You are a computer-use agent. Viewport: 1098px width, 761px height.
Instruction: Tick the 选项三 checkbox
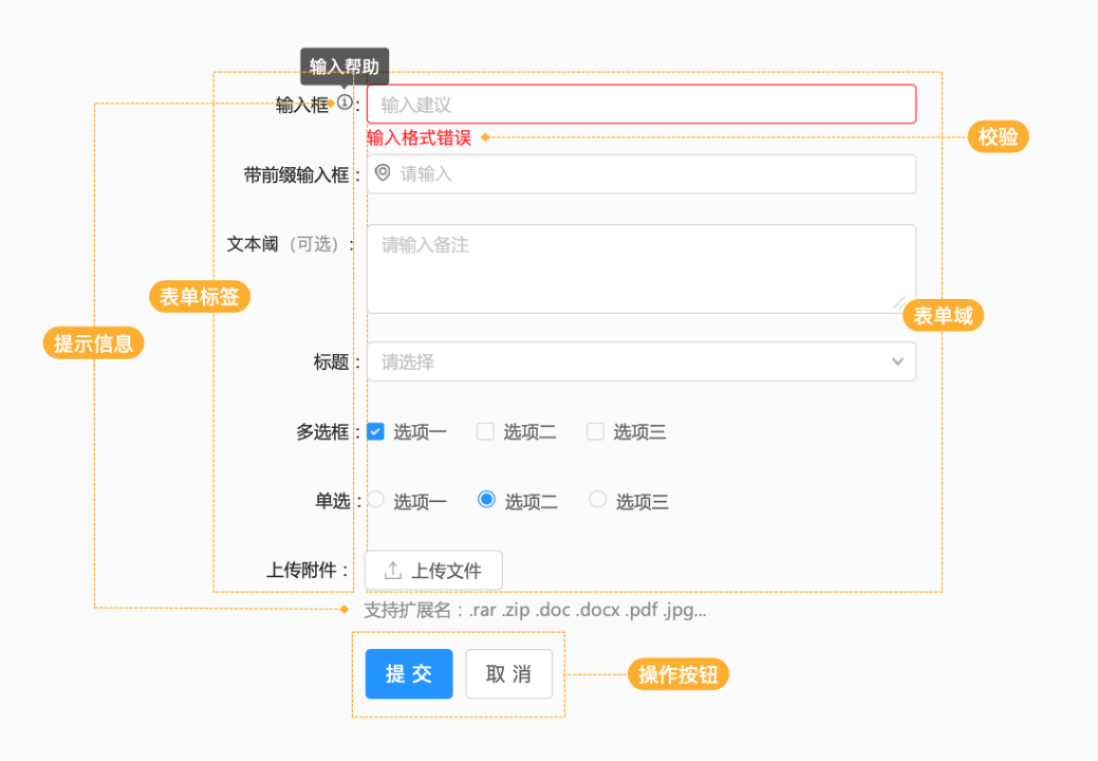tap(595, 432)
